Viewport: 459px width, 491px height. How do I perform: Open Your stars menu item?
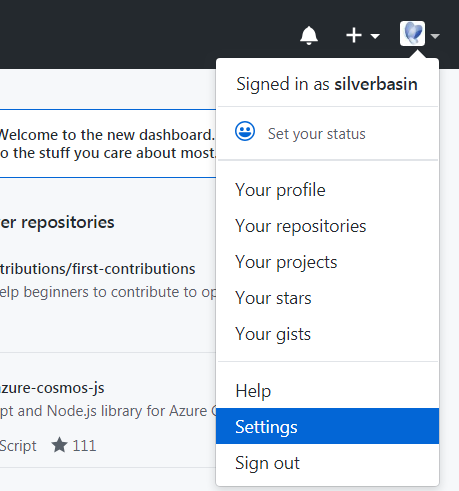click(327, 298)
